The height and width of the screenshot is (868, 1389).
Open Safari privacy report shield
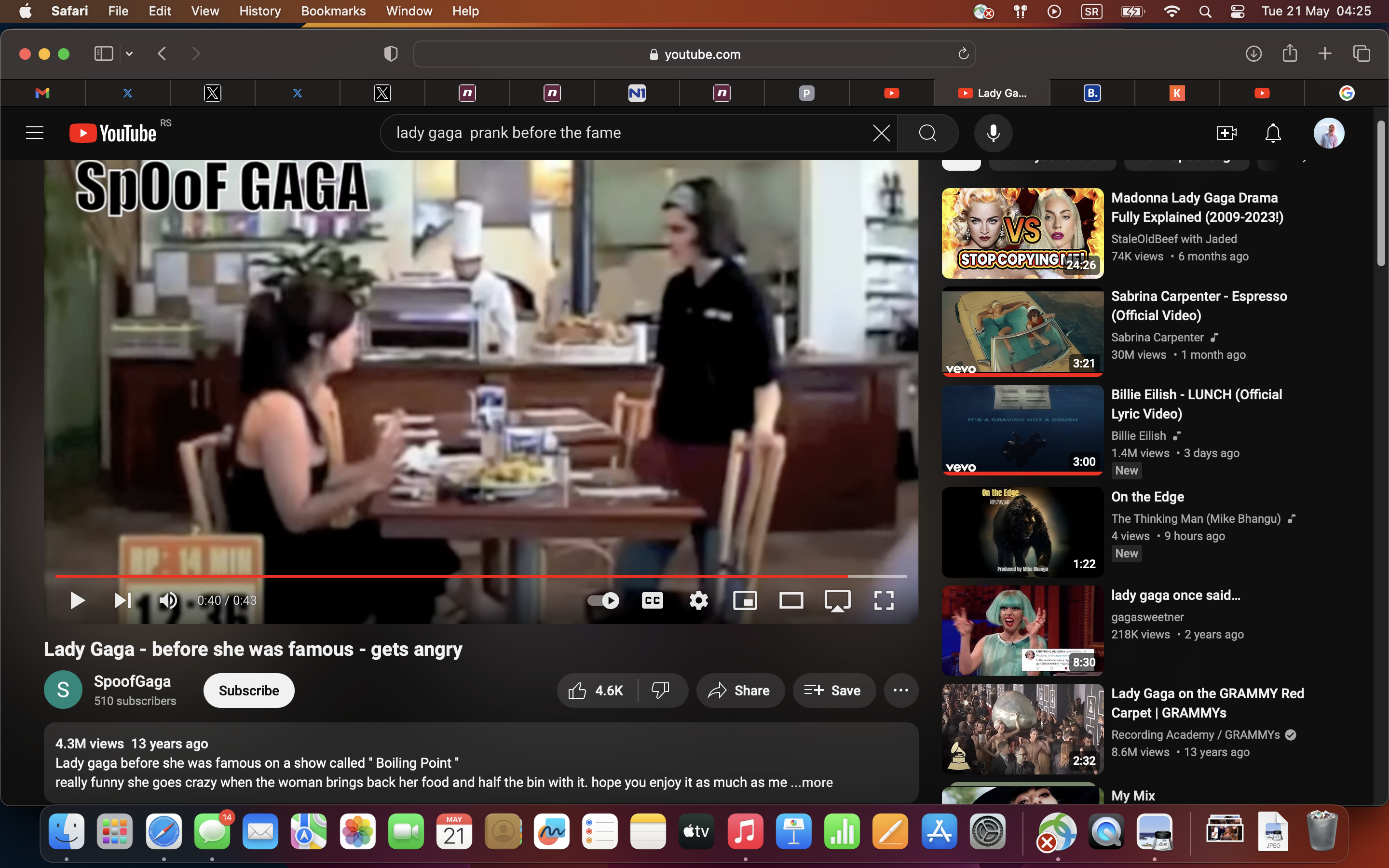[391, 54]
